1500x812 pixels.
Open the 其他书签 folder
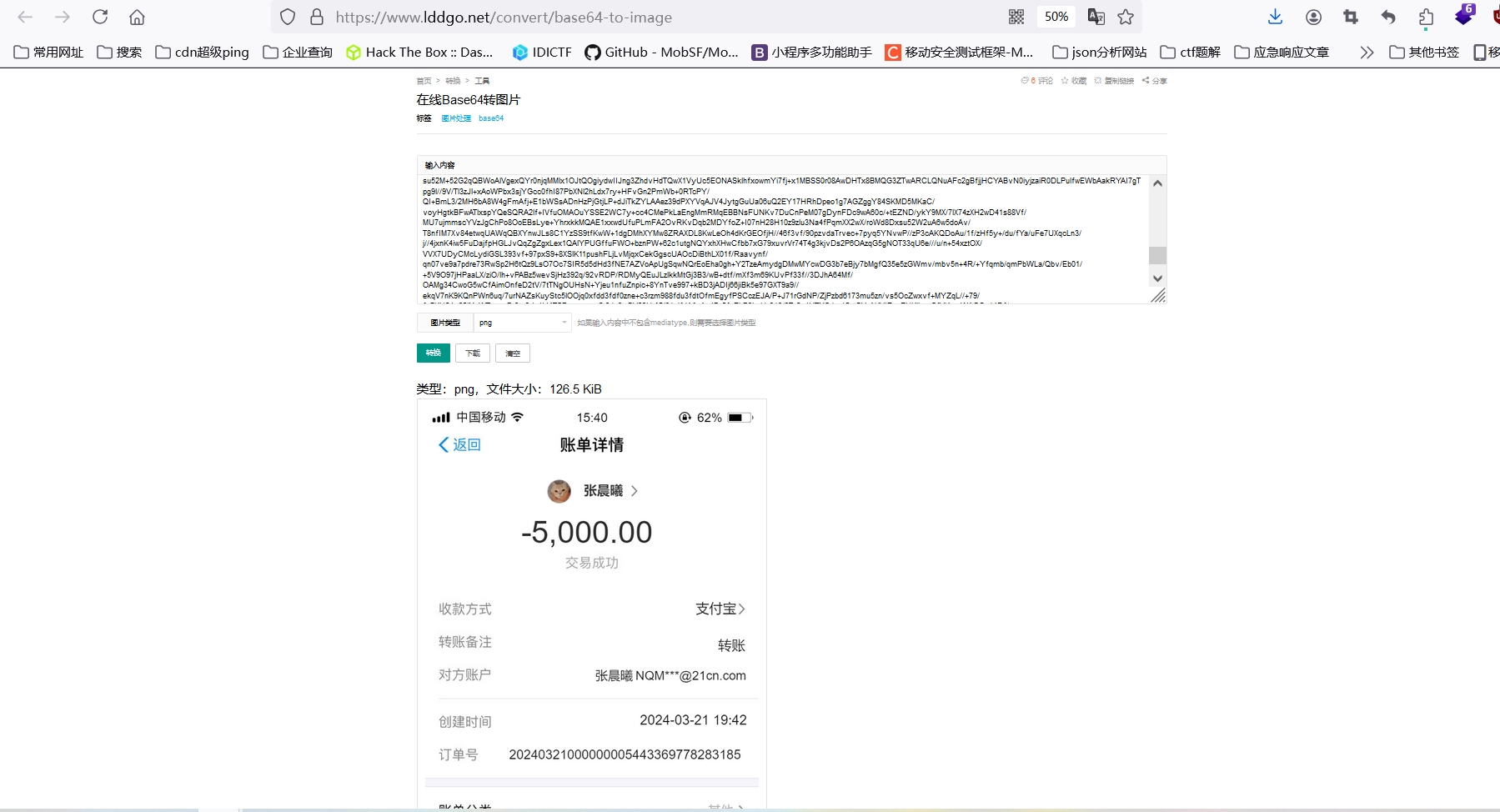(1424, 52)
